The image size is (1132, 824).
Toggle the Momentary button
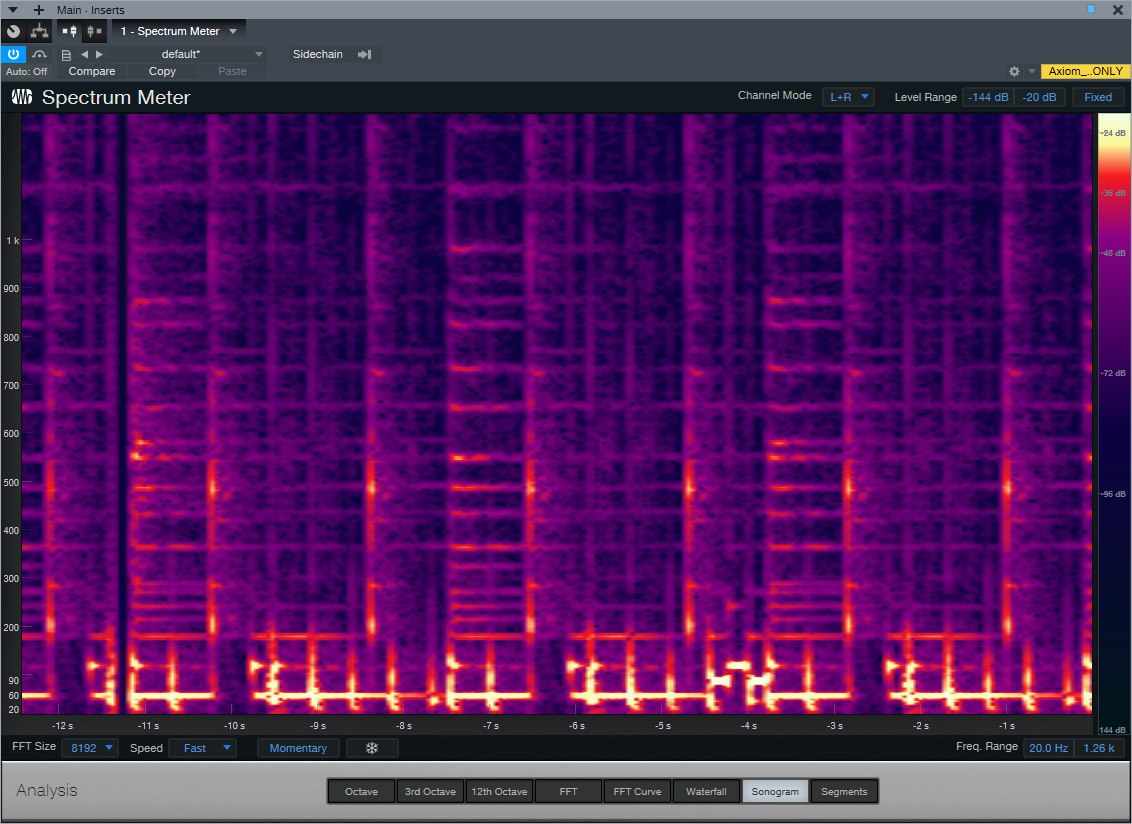[x=298, y=748]
